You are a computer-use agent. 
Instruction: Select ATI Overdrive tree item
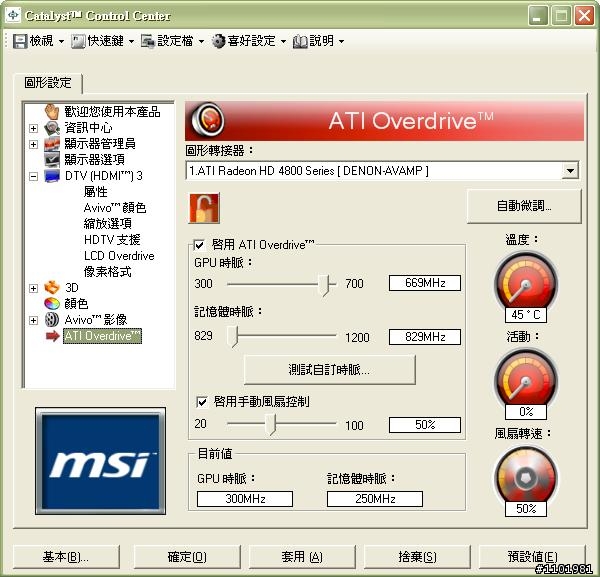[102, 336]
